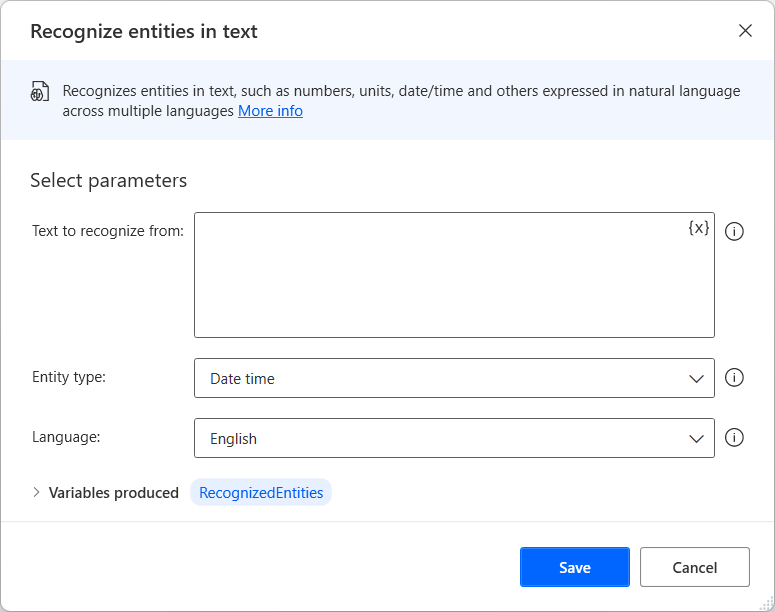Show info icon for Language
The width and height of the screenshot is (775, 612).
[734, 437]
